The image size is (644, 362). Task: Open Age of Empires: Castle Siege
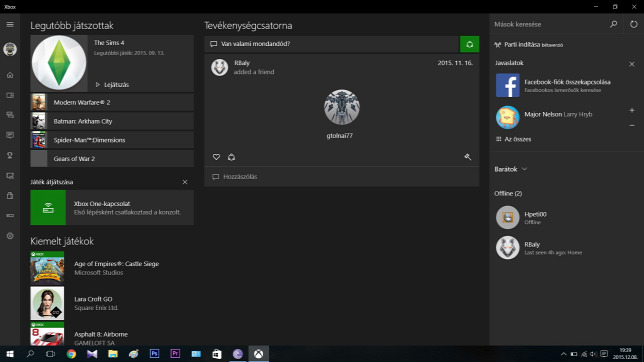[x=112, y=268]
